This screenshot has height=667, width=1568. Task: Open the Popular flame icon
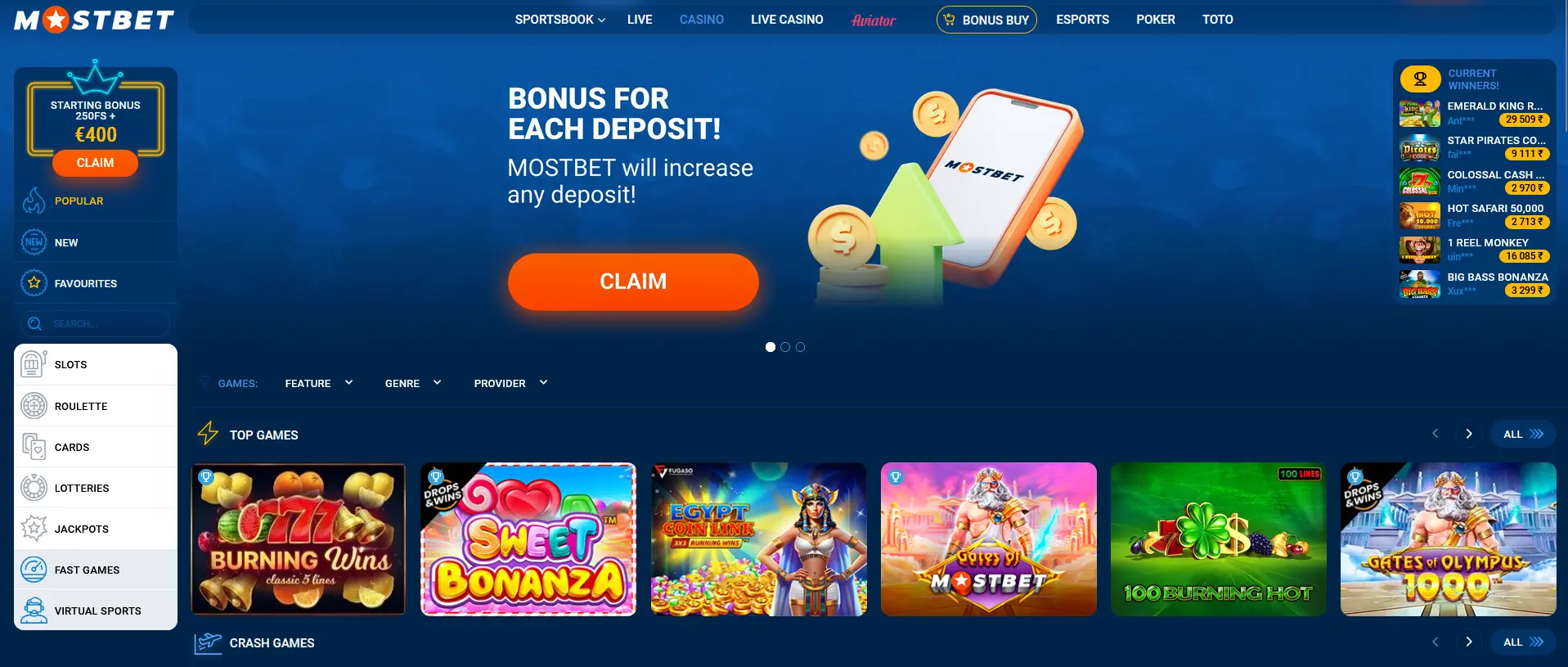coord(34,201)
